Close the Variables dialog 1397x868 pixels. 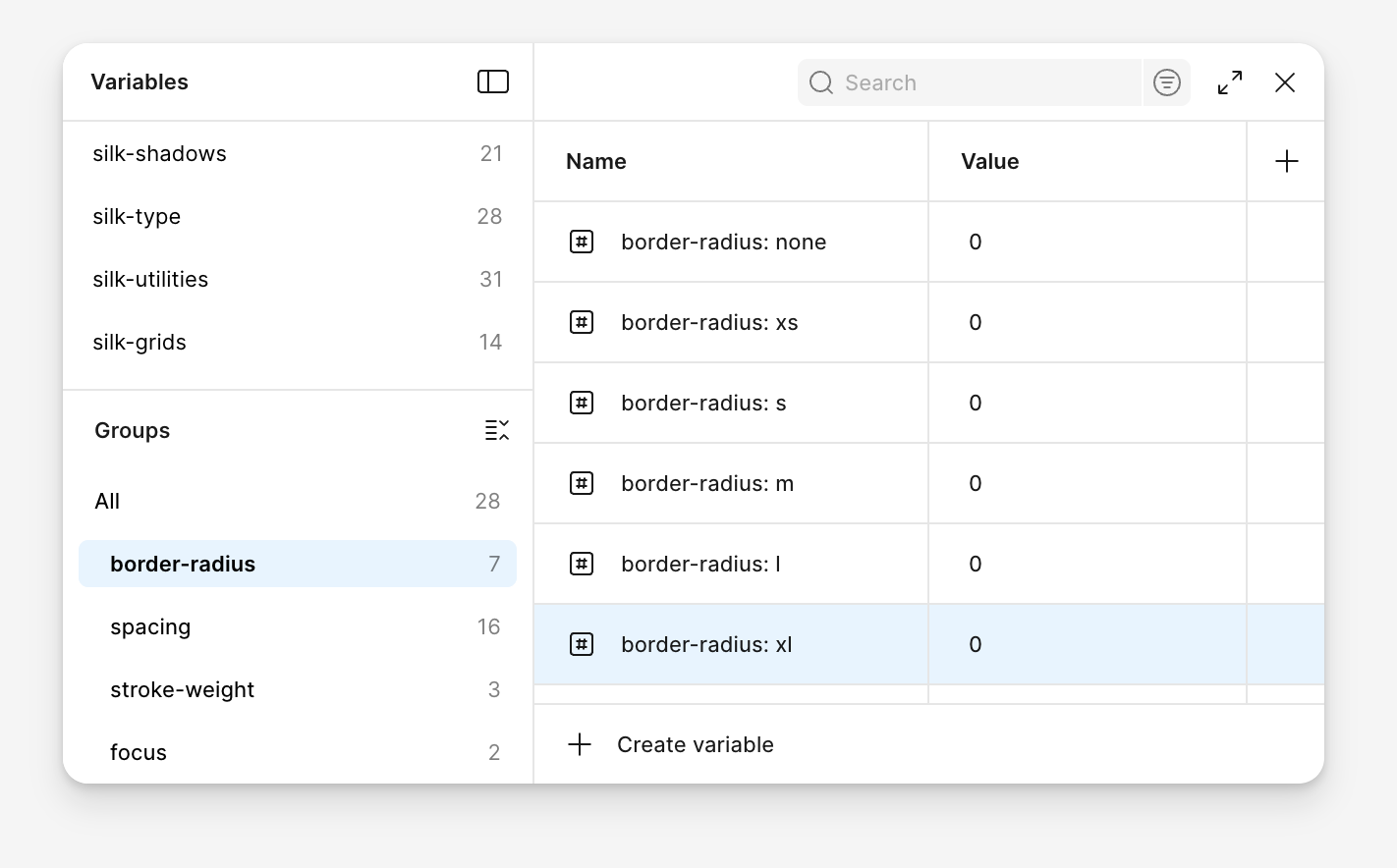pyautogui.click(x=1284, y=82)
